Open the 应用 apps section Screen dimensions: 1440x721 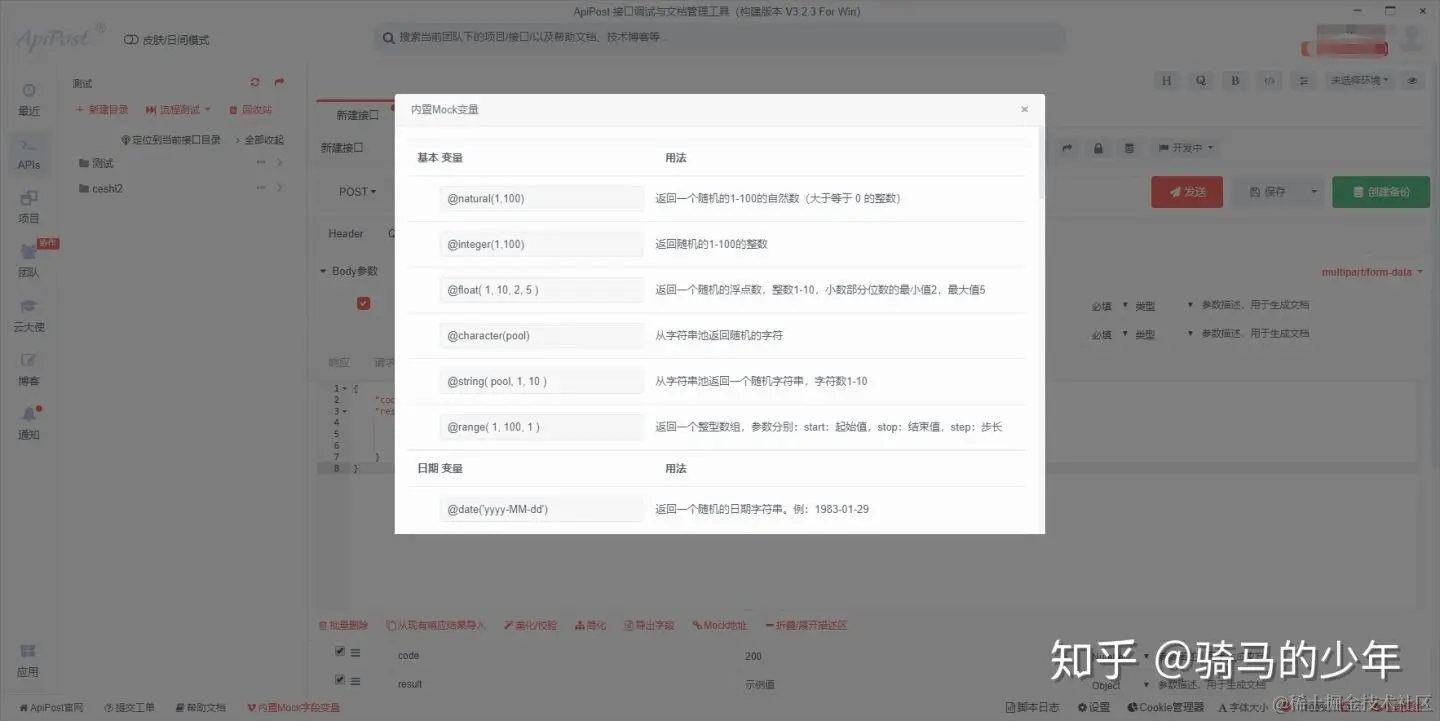point(28,660)
